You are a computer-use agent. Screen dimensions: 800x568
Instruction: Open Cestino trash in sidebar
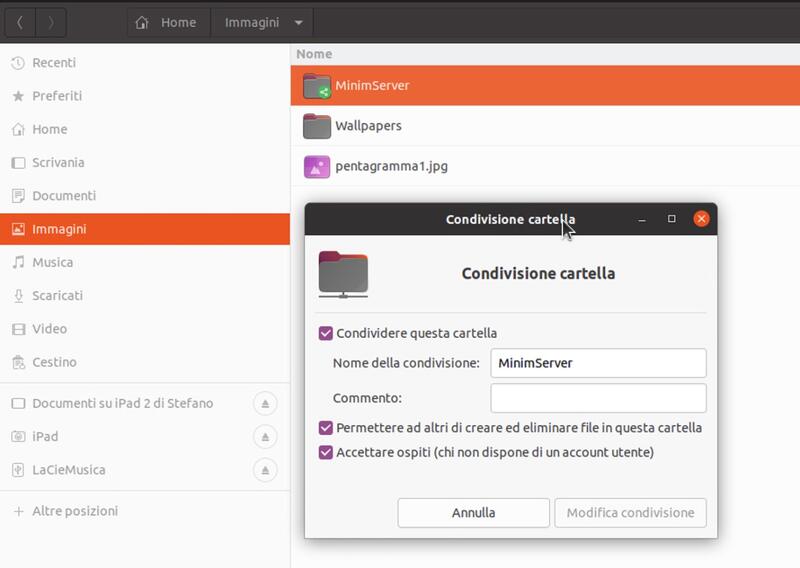click(x=54, y=362)
